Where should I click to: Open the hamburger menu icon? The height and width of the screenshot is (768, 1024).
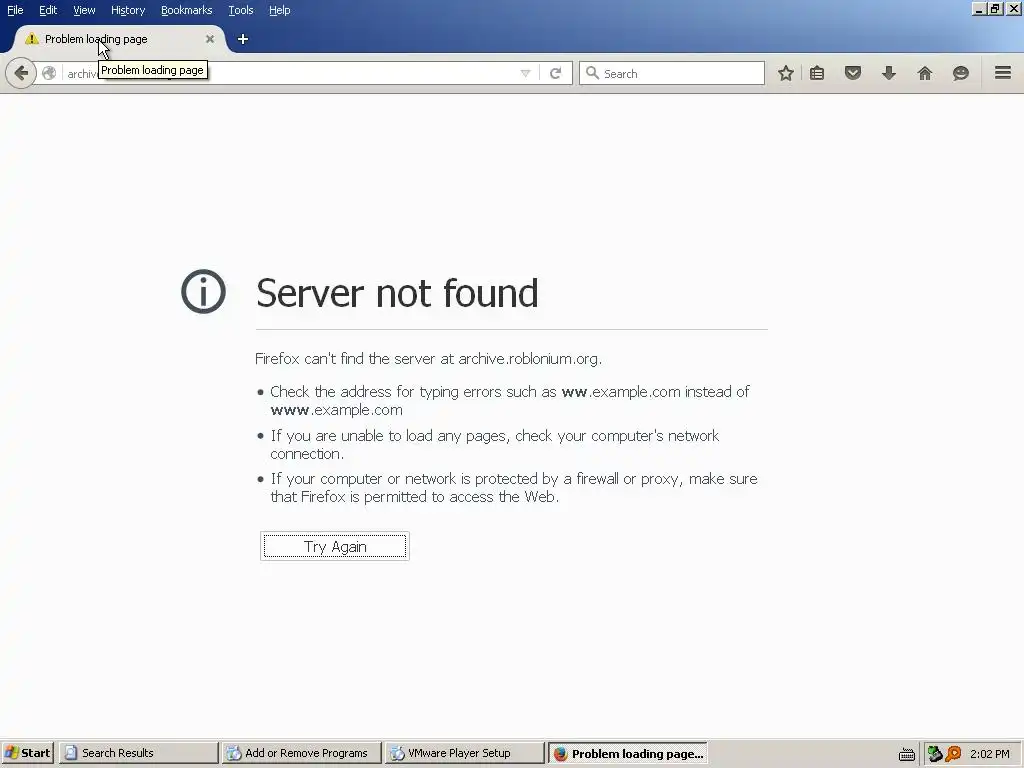tap(1003, 73)
